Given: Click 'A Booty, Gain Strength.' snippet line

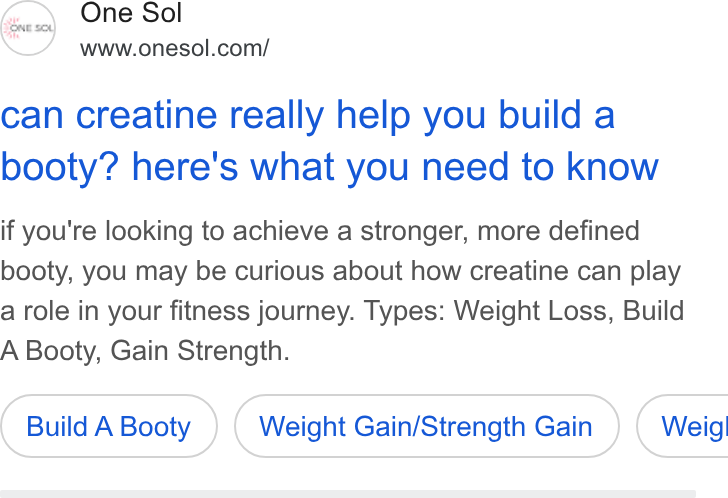Looking at the screenshot, I should pos(145,351).
